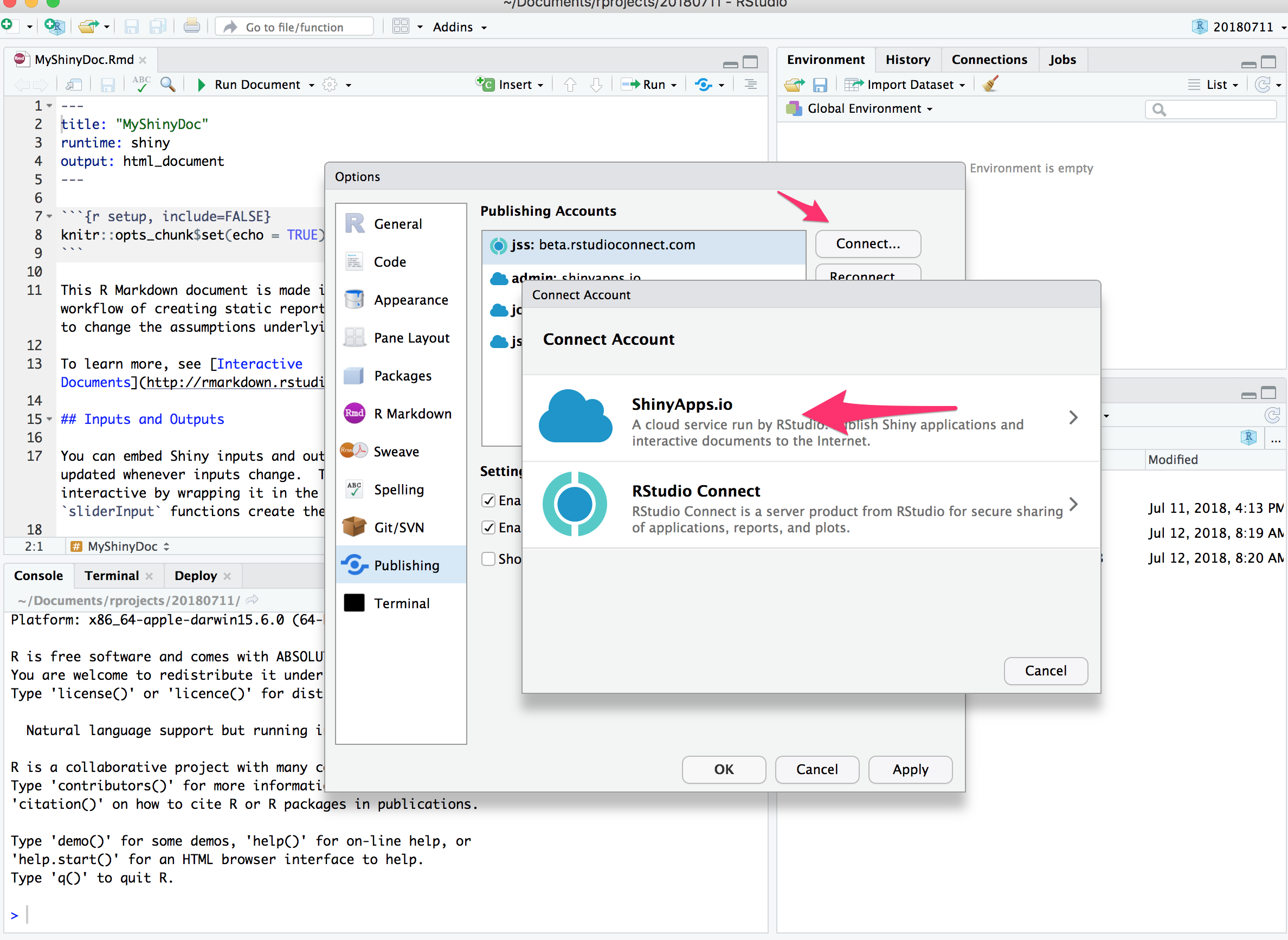Click the RStudio Connect logo icon
The height and width of the screenshot is (940, 1288).
coord(575,504)
